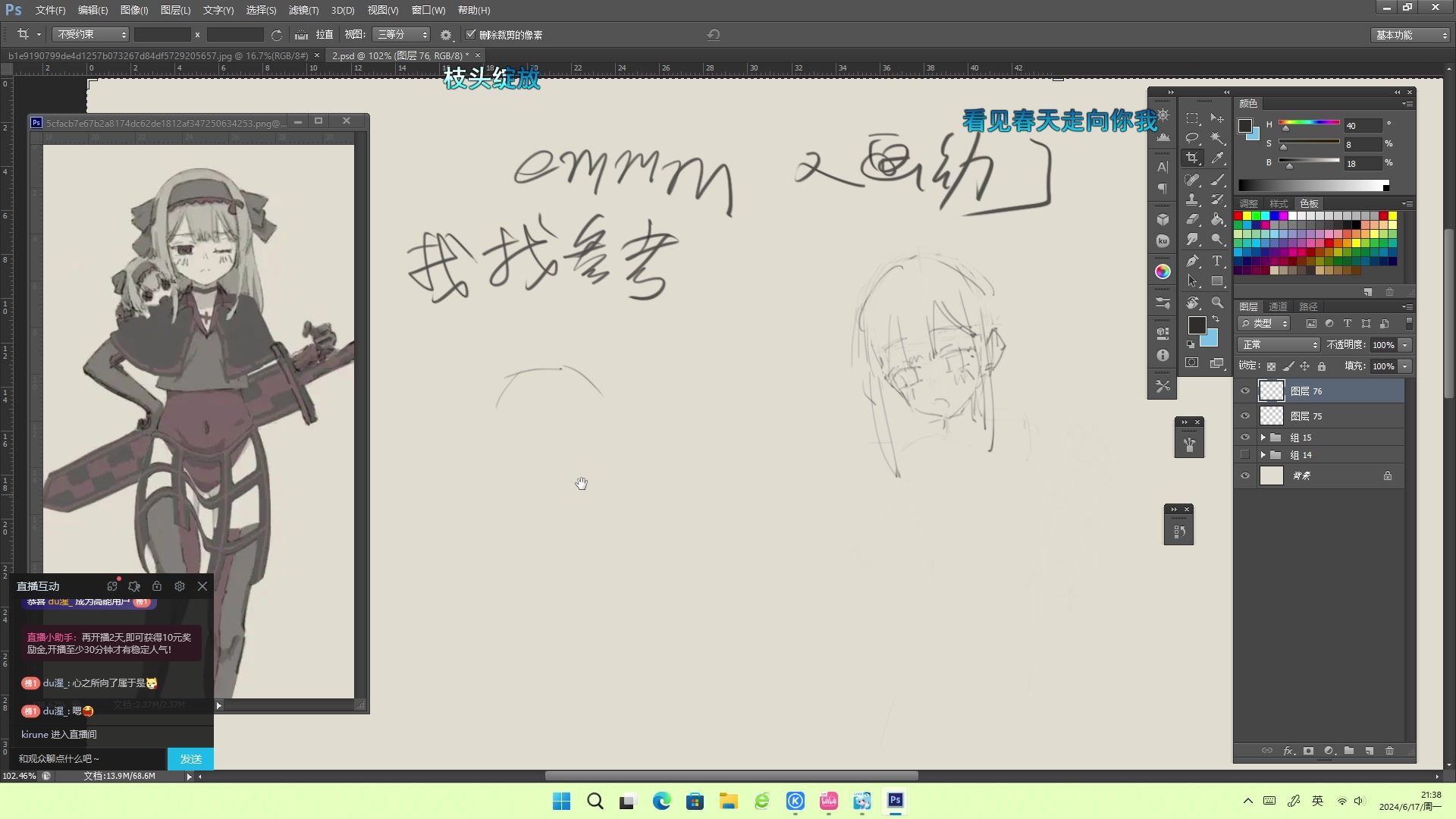The width and height of the screenshot is (1456, 819).
Task: Open layer style fx menu
Action: tap(1288, 751)
